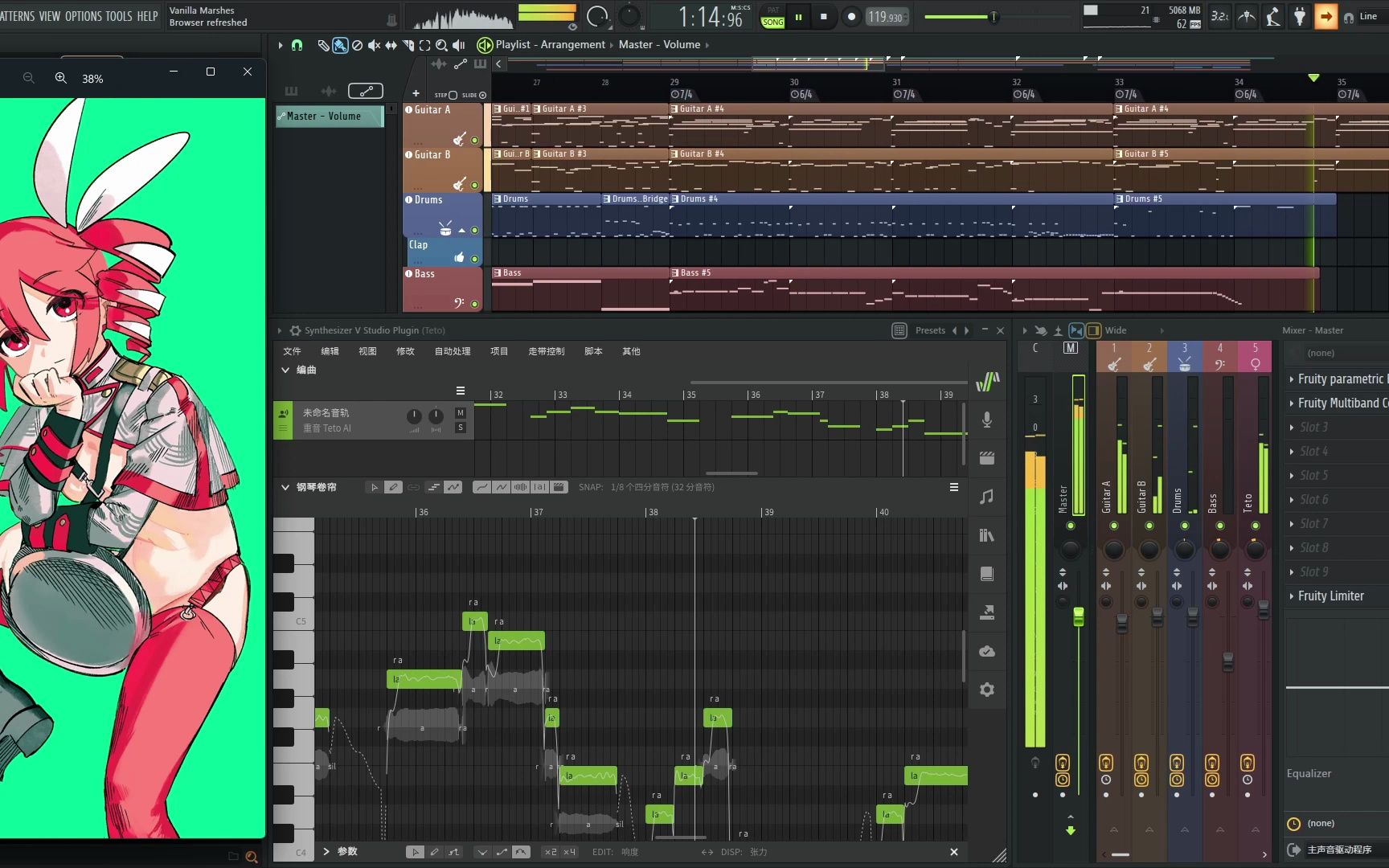Toggle the Guitar A mixer track mute LED
Viewport: 1389px width, 868px height.
(1113, 526)
